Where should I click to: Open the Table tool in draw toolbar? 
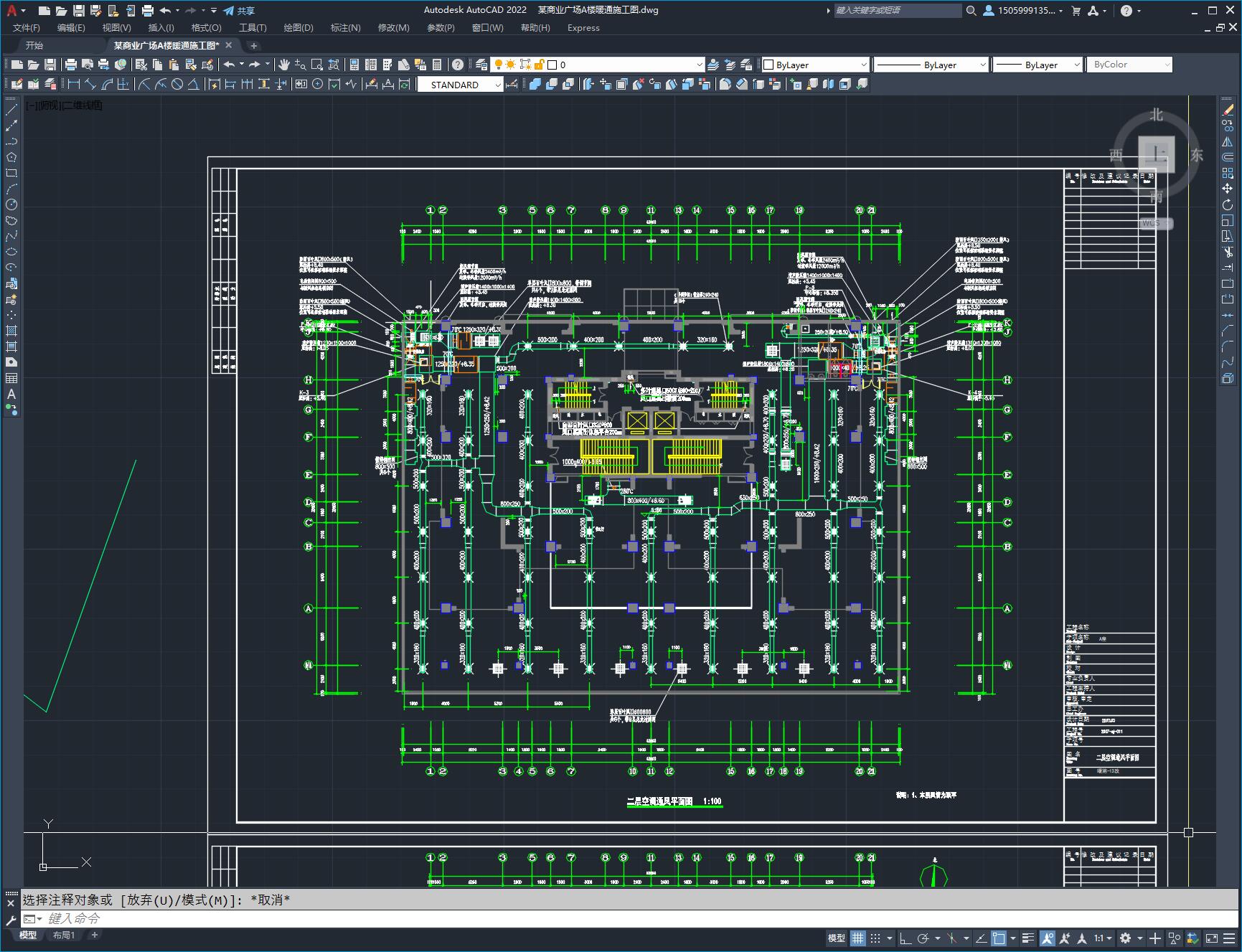(x=11, y=378)
